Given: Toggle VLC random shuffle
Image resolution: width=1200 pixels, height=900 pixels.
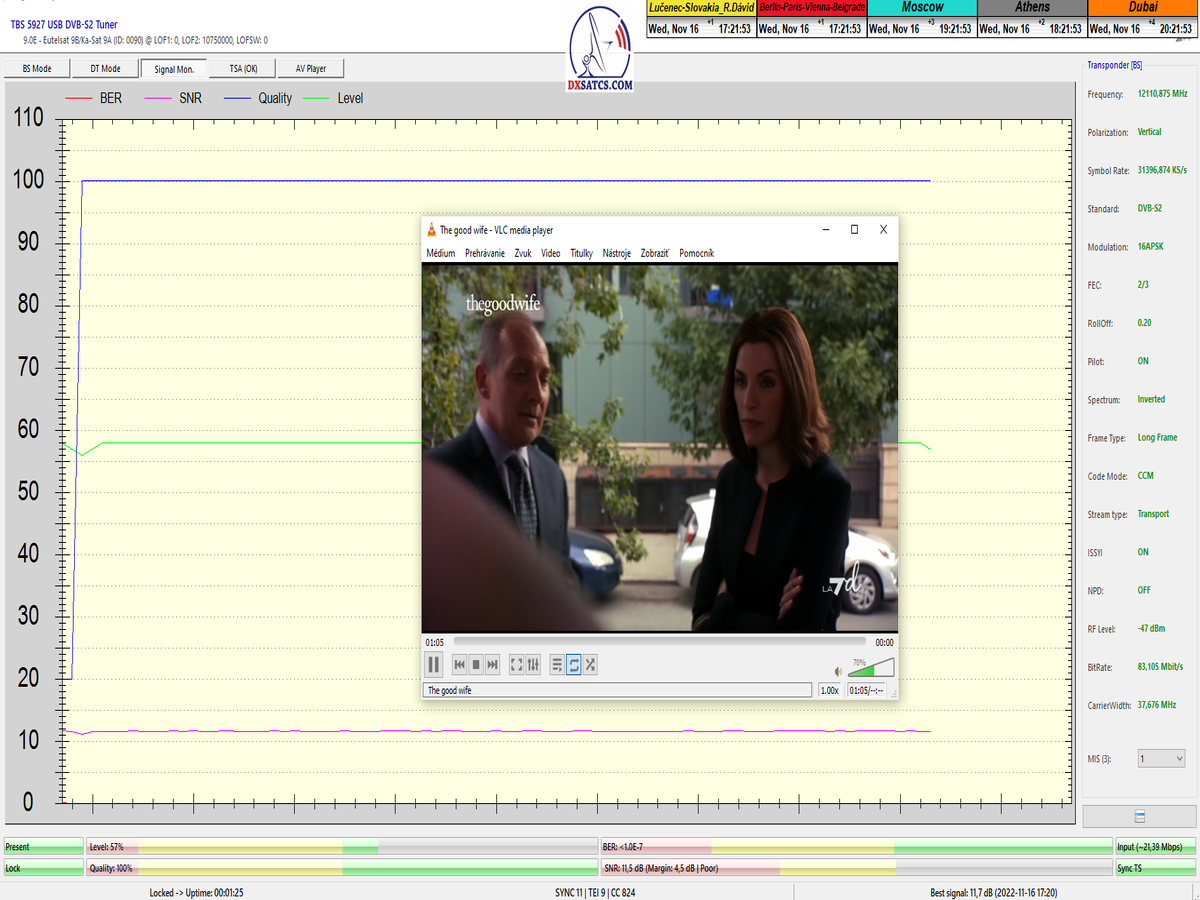Looking at the screenshot, I should click(x=591, y=664).
